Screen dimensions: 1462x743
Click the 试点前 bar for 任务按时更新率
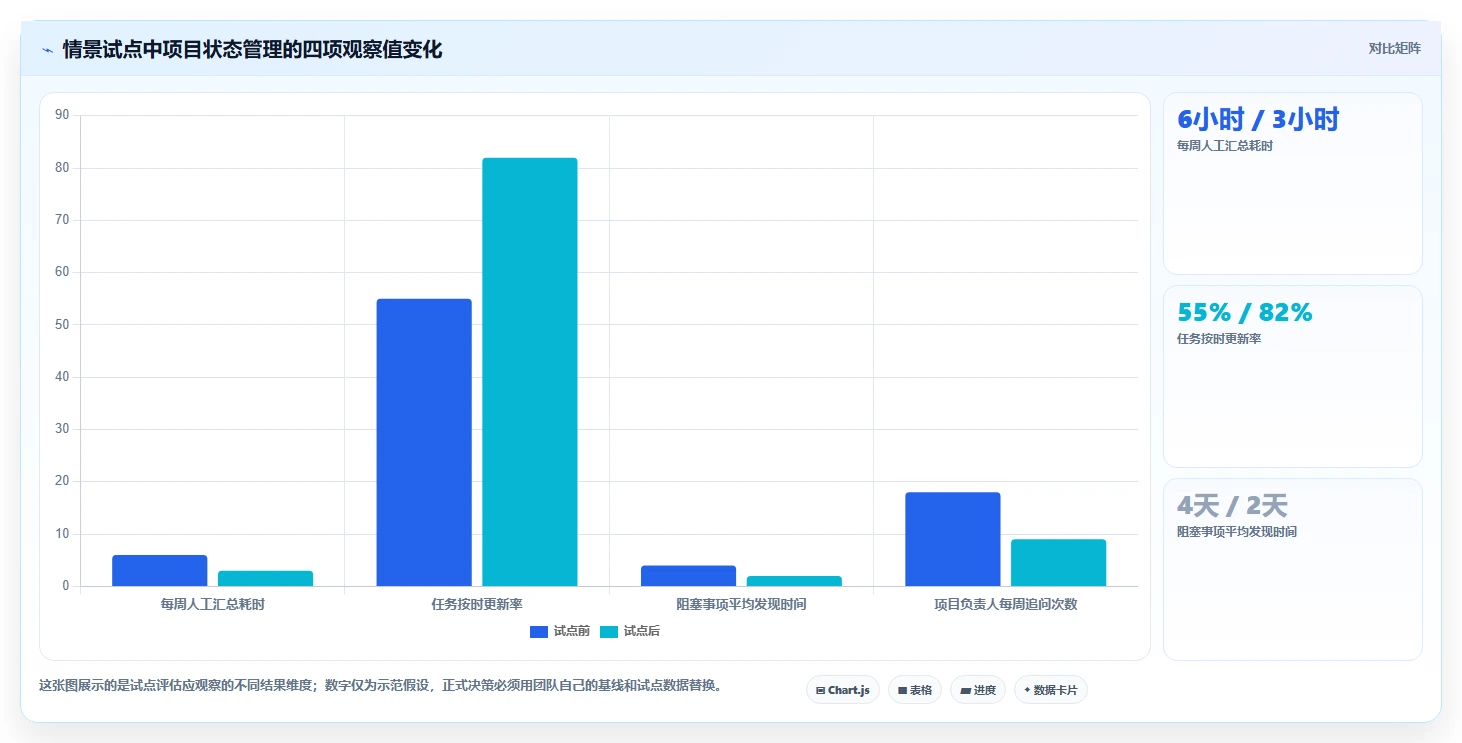pyautogui.click(x=424, y=442)
